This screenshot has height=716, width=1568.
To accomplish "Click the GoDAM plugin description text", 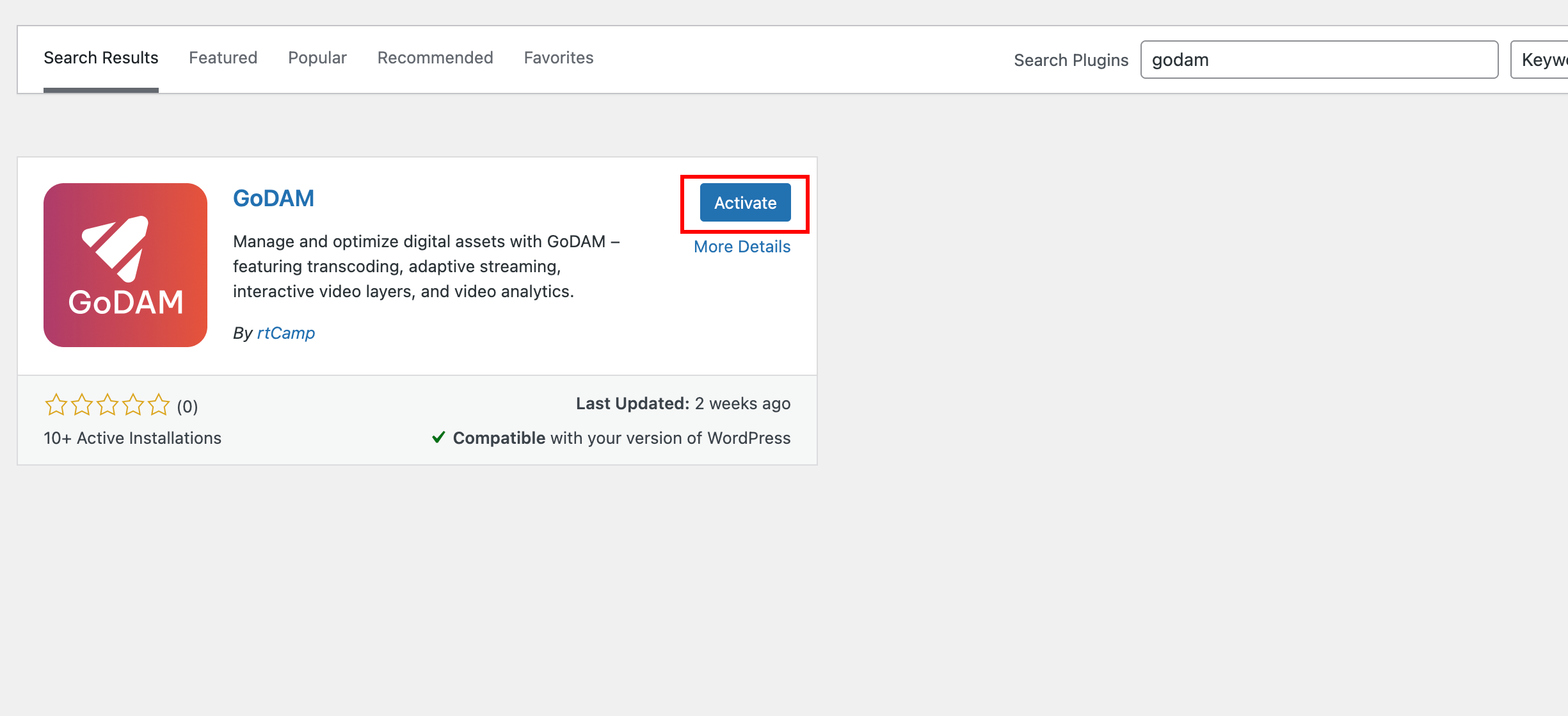I will pos(426,266).
